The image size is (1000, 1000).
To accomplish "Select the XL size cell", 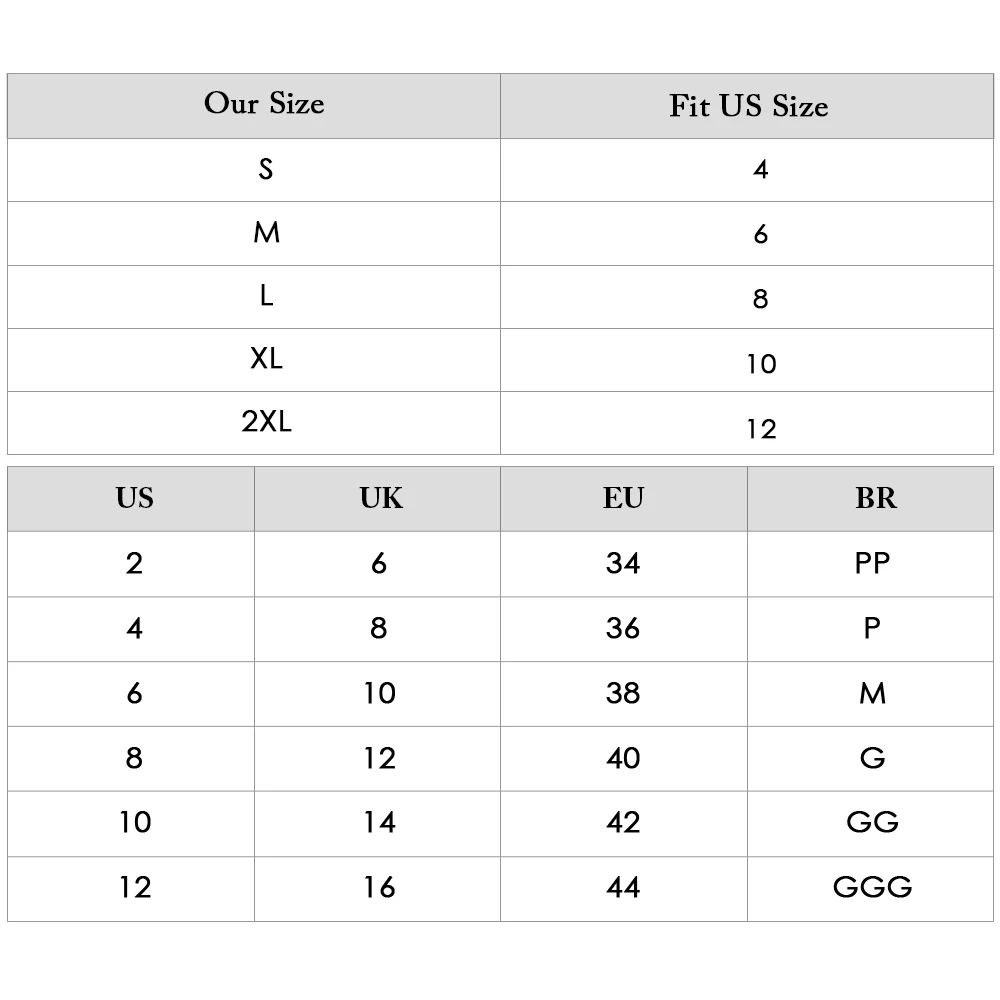I will pos(254,360).
